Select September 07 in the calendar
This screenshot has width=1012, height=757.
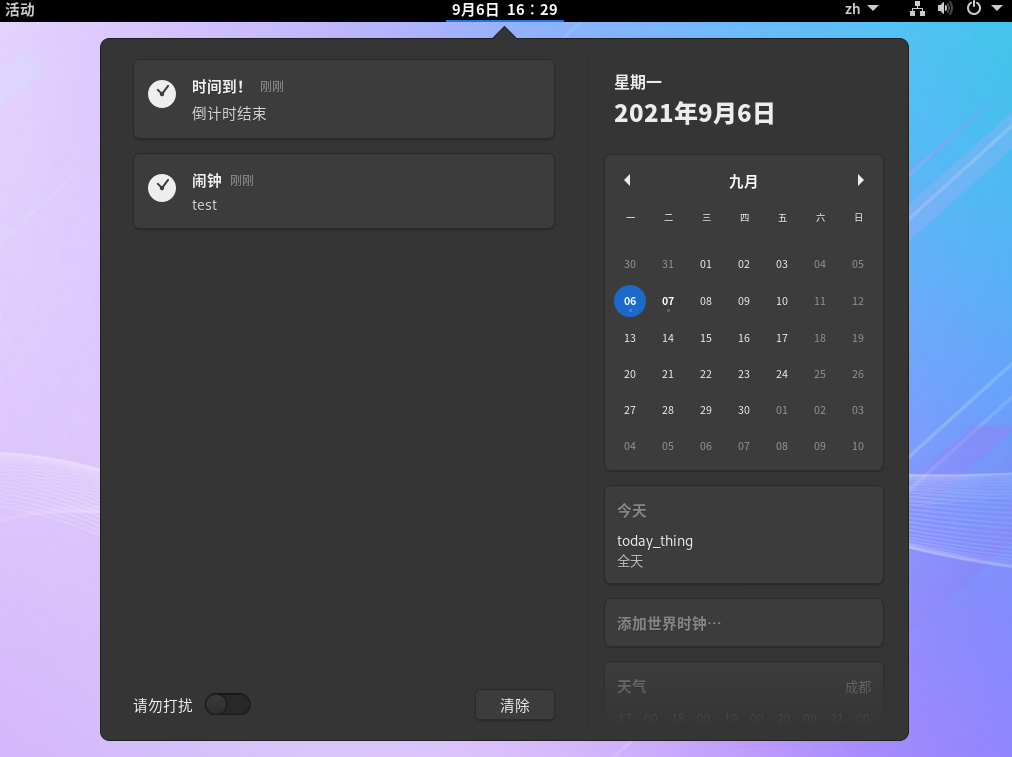coord(668,301)
